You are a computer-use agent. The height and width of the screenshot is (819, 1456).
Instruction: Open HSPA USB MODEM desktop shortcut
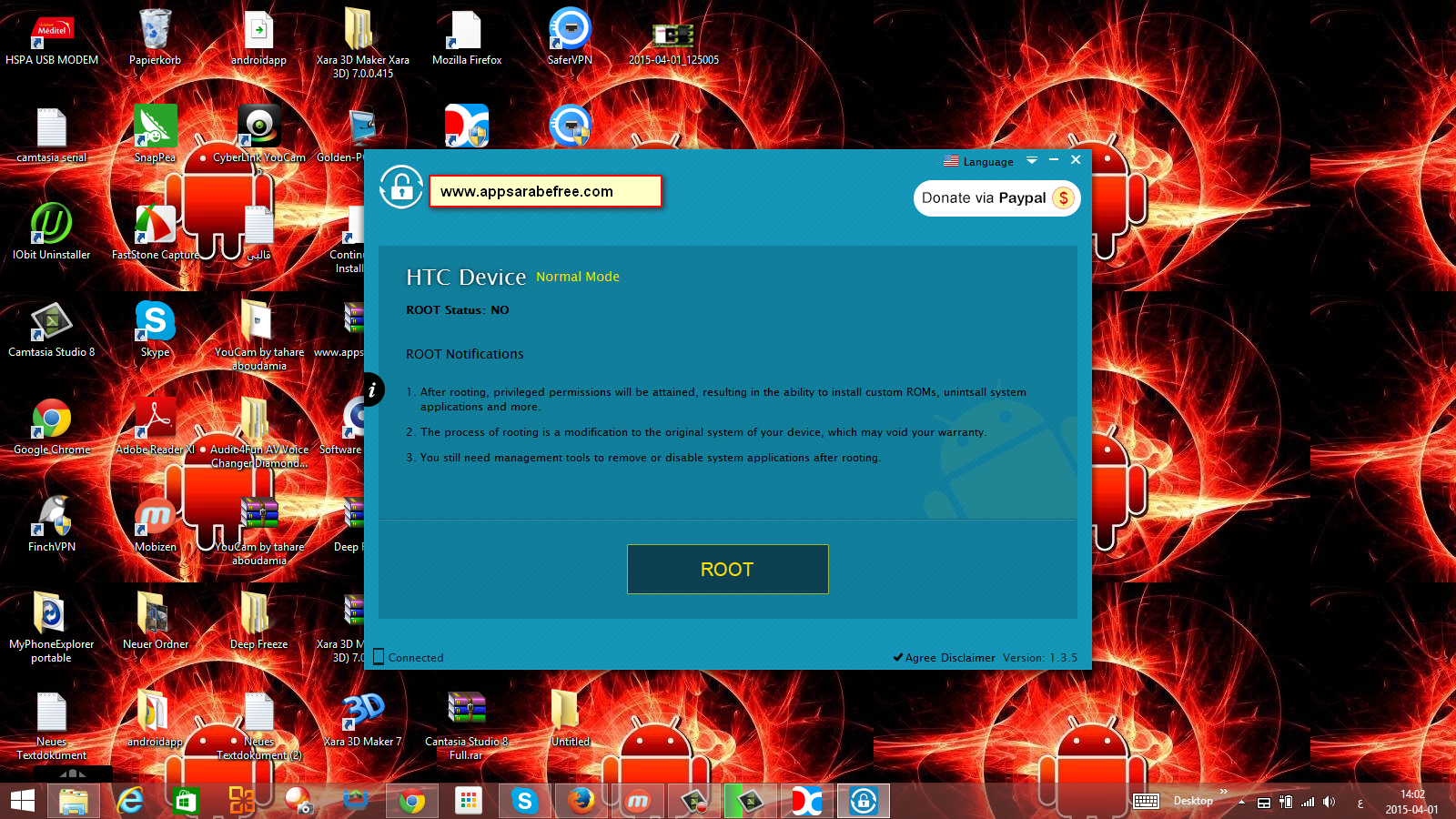tap(52, 39)
